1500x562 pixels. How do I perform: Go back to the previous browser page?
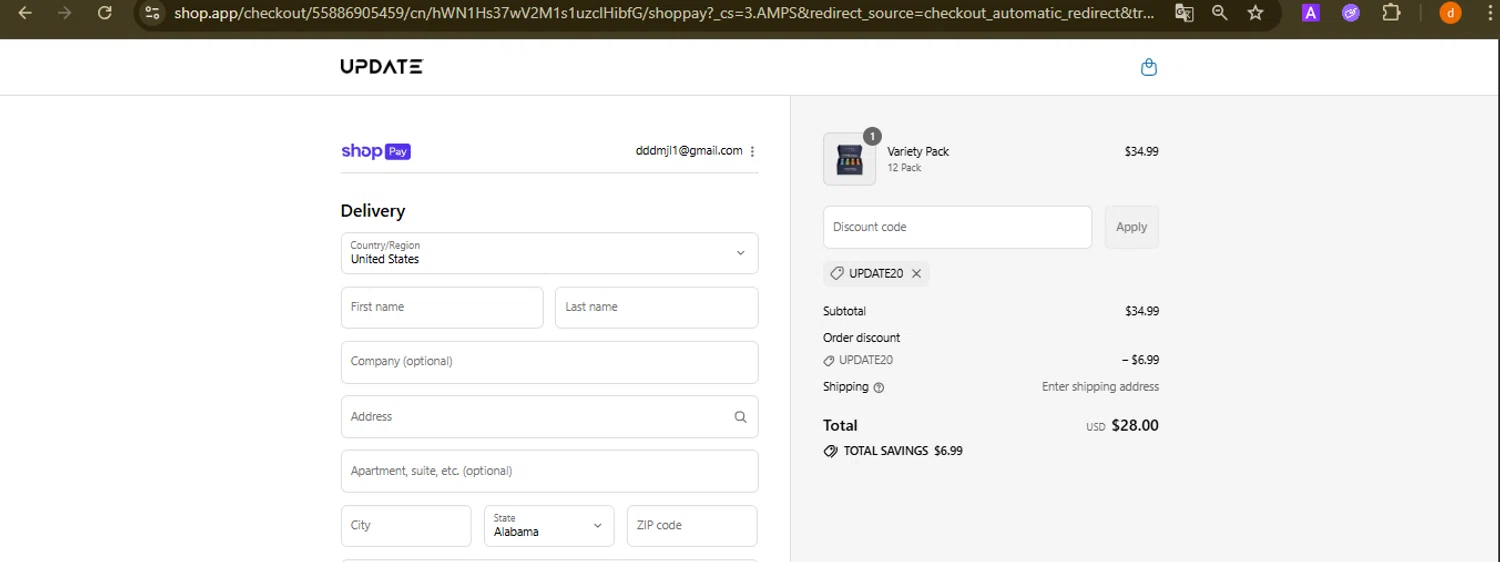[26, 13]
